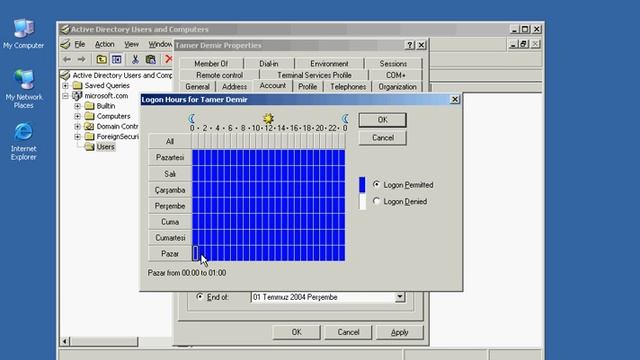Click the Cut scissors toolbar icon
Image resolution: width=640 pixels, height=360 pixels.
click(135, 60)
